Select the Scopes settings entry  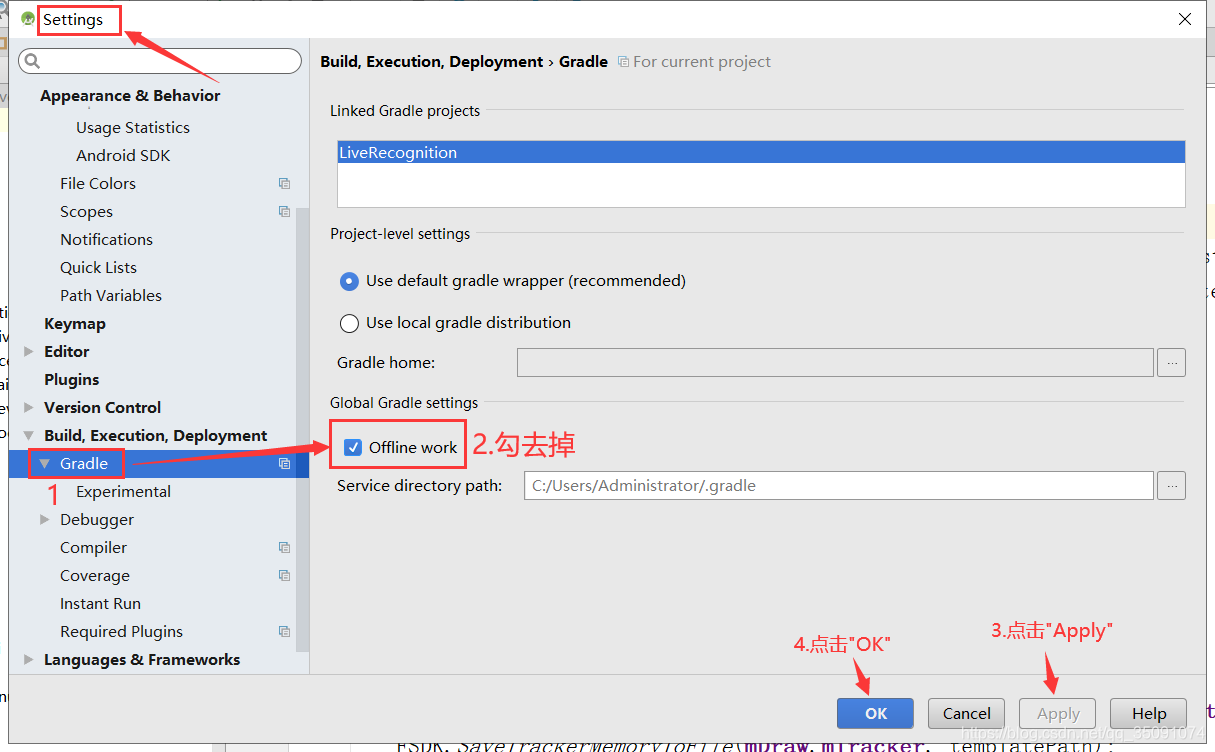click(x=86, y=211)
